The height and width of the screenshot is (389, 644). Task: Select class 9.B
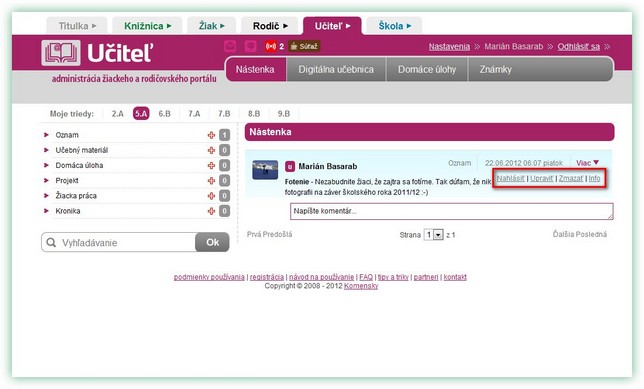(283, 114)
